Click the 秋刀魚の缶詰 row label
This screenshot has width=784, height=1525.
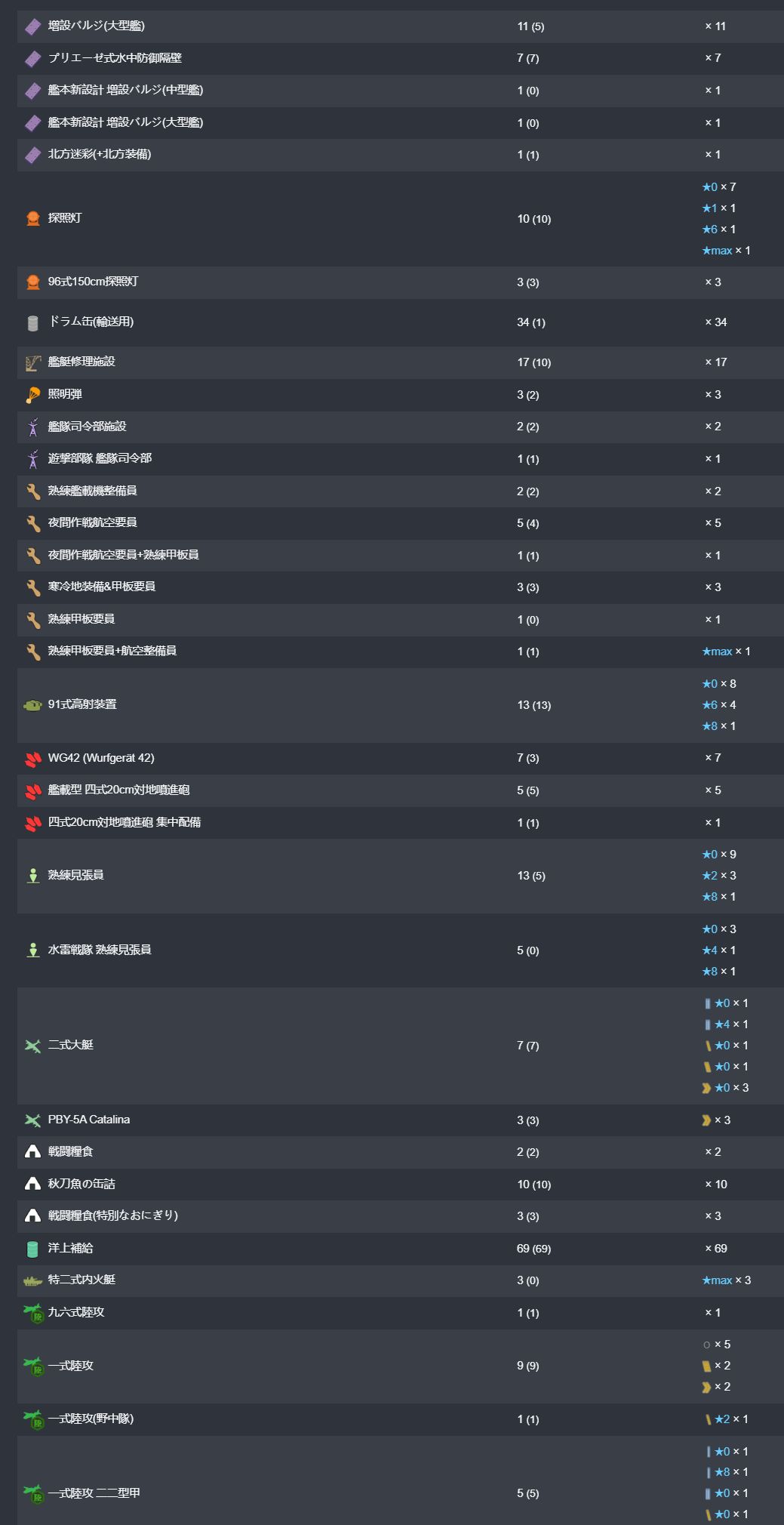coord(81,1184)
